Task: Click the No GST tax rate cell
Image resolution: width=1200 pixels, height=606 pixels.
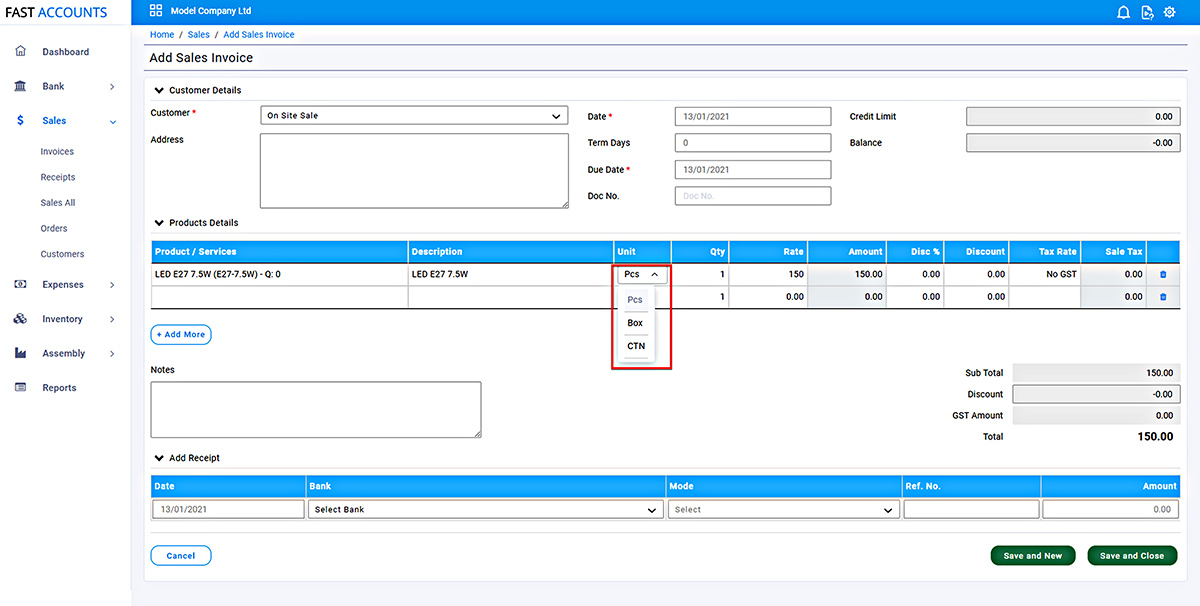Action: 1045,274
